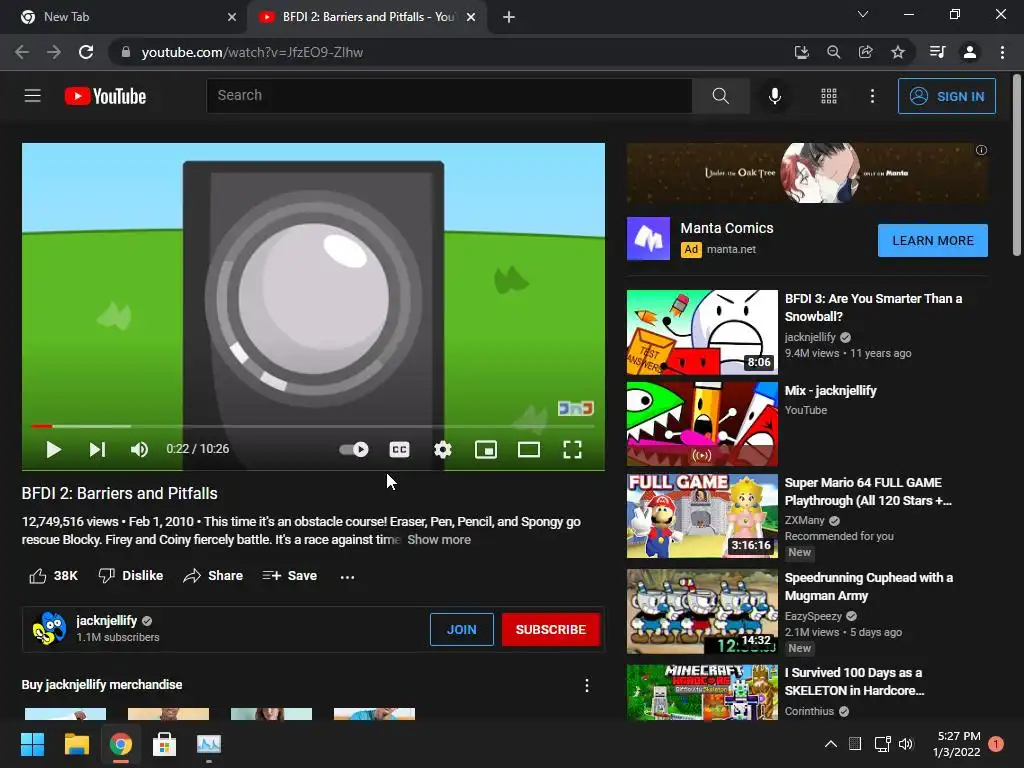Open Mix - jacknjellify playlist thumbnail
1024x768 pixels.
[702, 424]
